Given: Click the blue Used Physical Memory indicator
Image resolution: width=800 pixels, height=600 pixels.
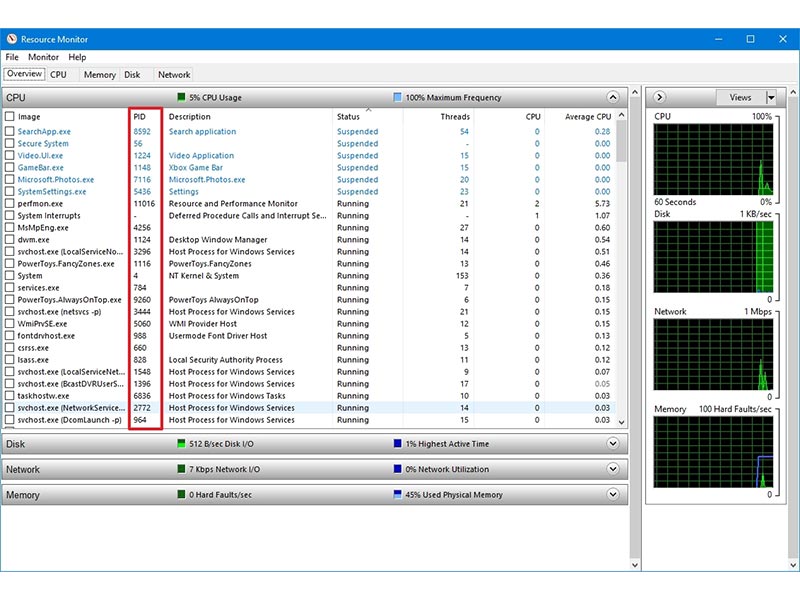Looking at the screenshot, I should point(397,494).
